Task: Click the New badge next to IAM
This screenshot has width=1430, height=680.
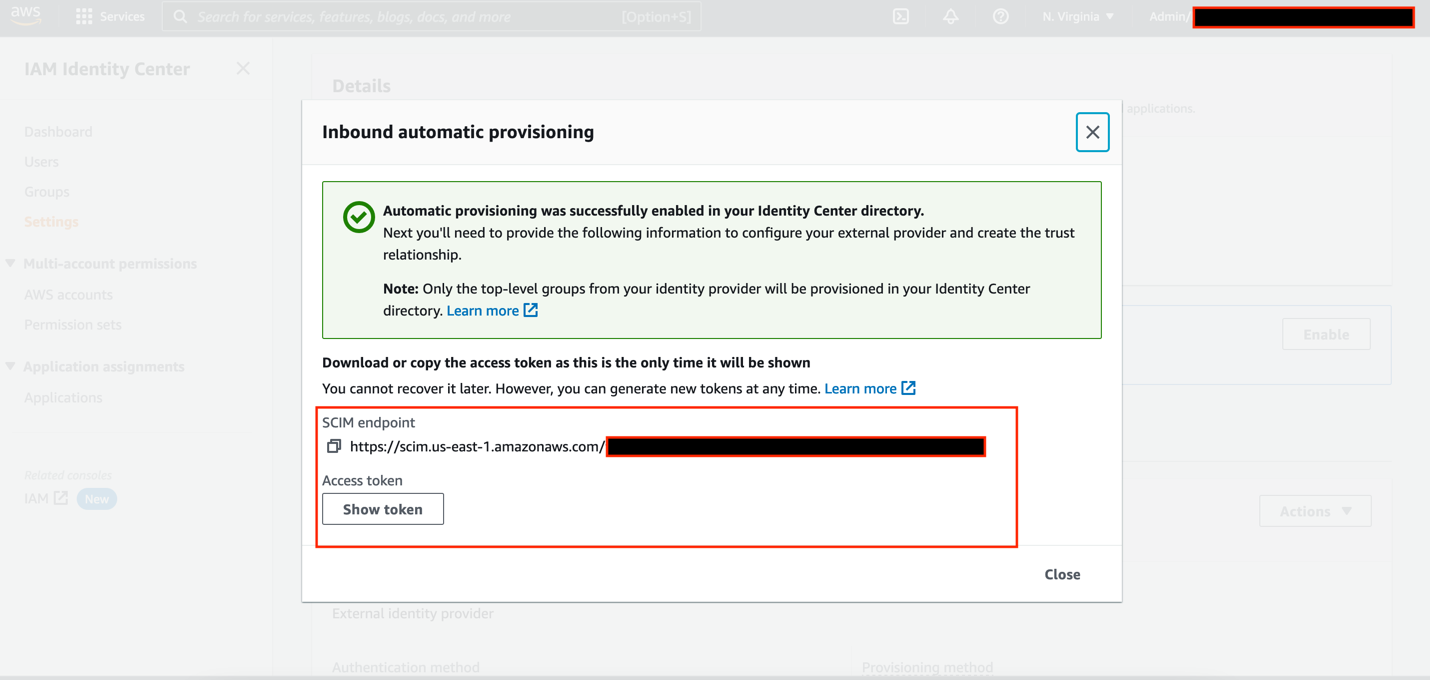Action: [x=97, y=499]
